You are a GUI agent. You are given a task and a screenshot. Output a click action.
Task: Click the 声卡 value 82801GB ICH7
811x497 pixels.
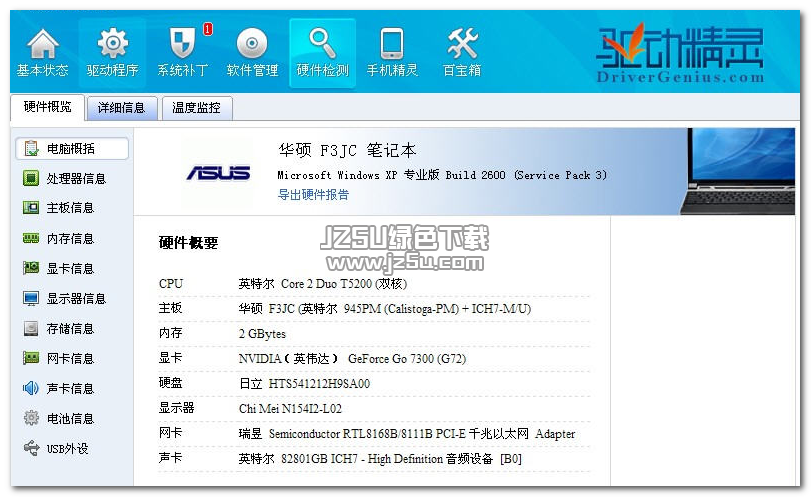pos(380,458)
